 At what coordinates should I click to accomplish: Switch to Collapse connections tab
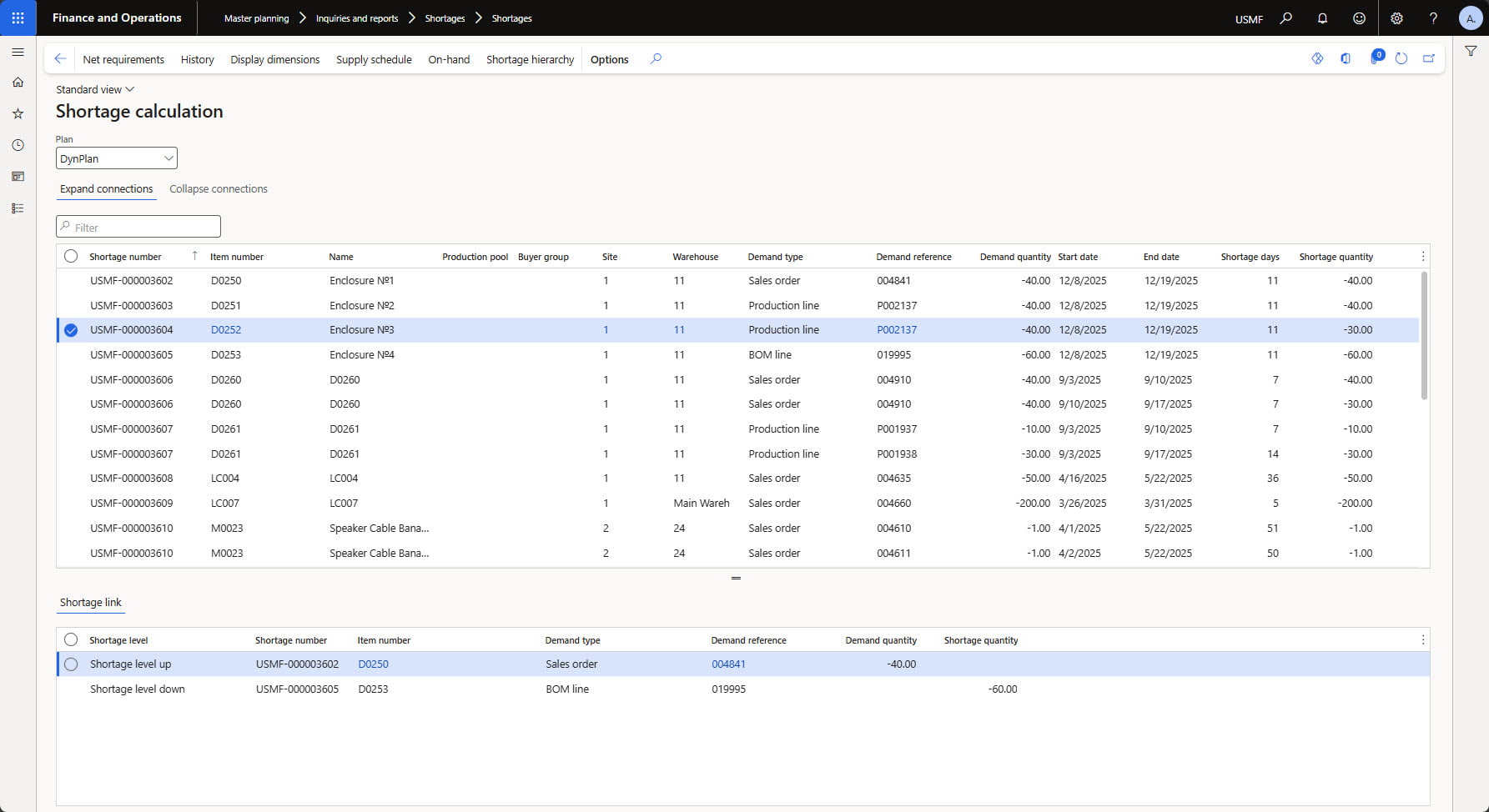[x=219, y=189]
